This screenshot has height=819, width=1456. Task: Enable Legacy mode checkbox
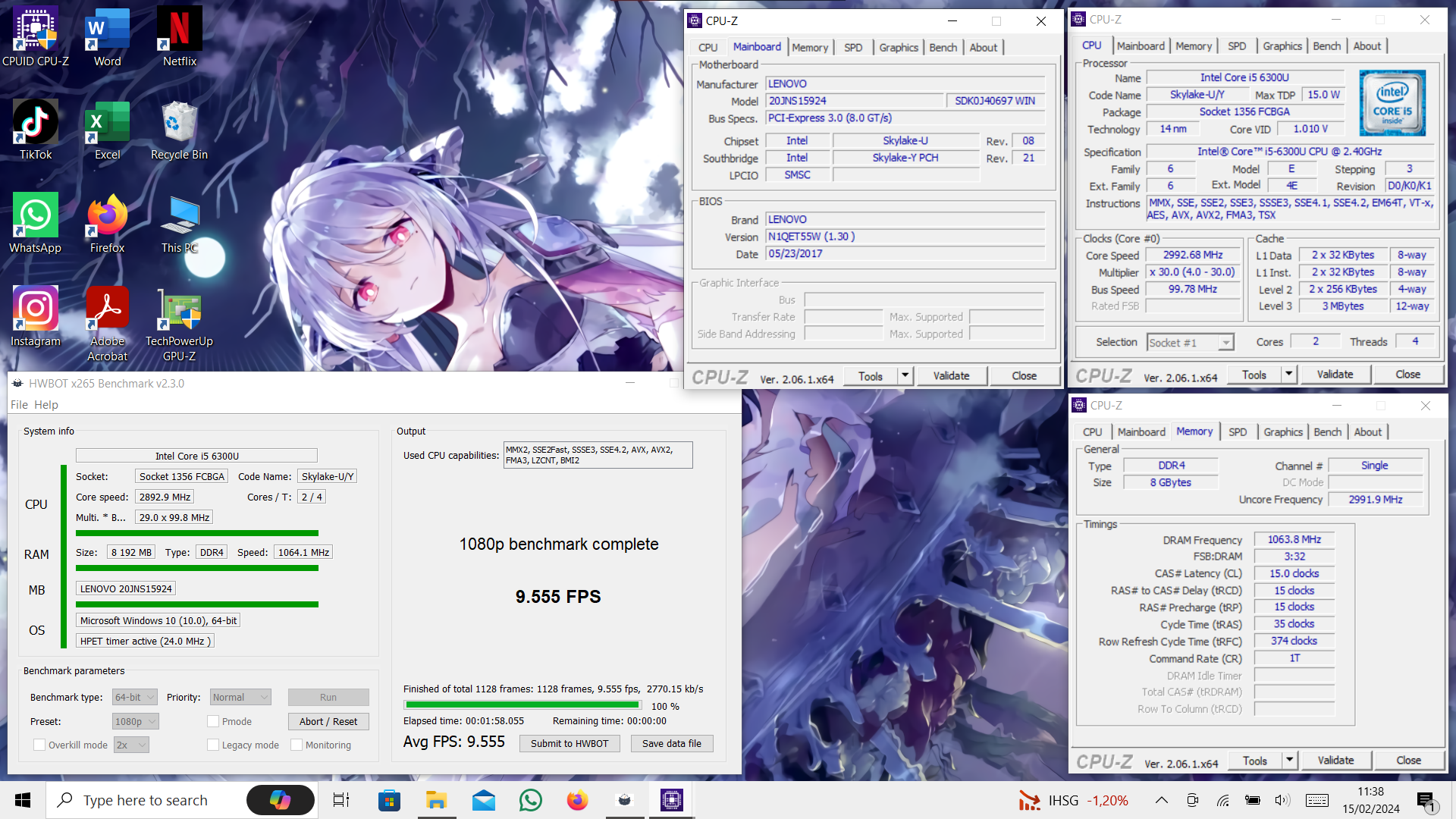(x=213, y=745)
